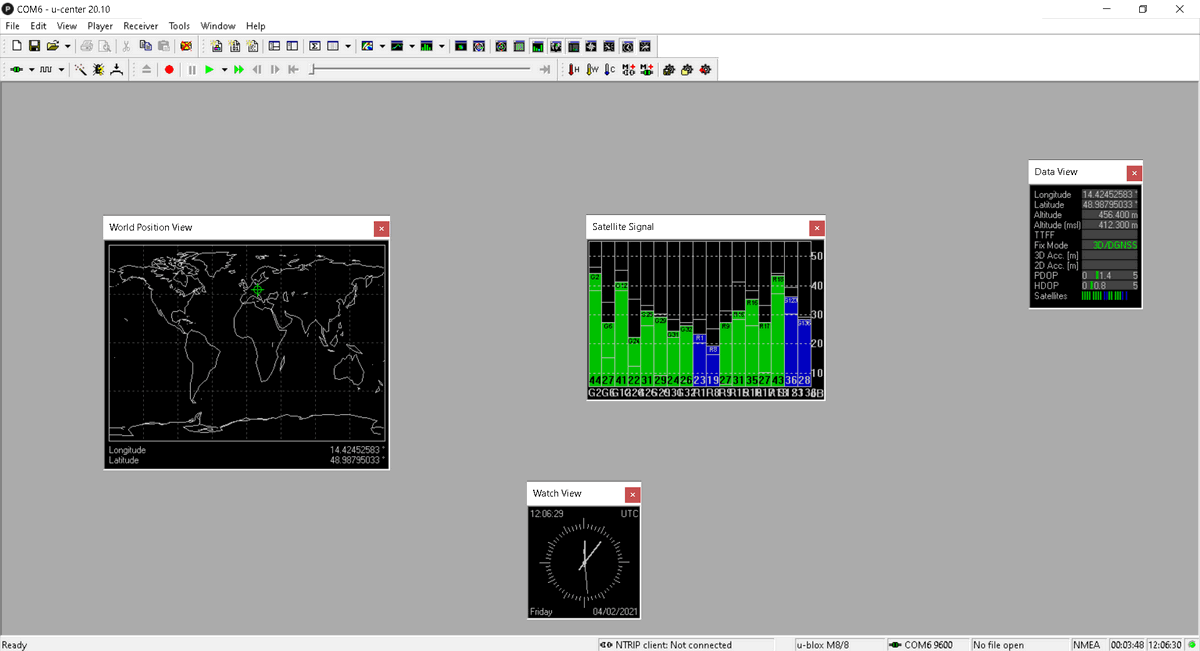Viewport: 1200px width, 651px height.
Task: Click the Hotstart thermometer icon
Action: click(x=574, y=69)
